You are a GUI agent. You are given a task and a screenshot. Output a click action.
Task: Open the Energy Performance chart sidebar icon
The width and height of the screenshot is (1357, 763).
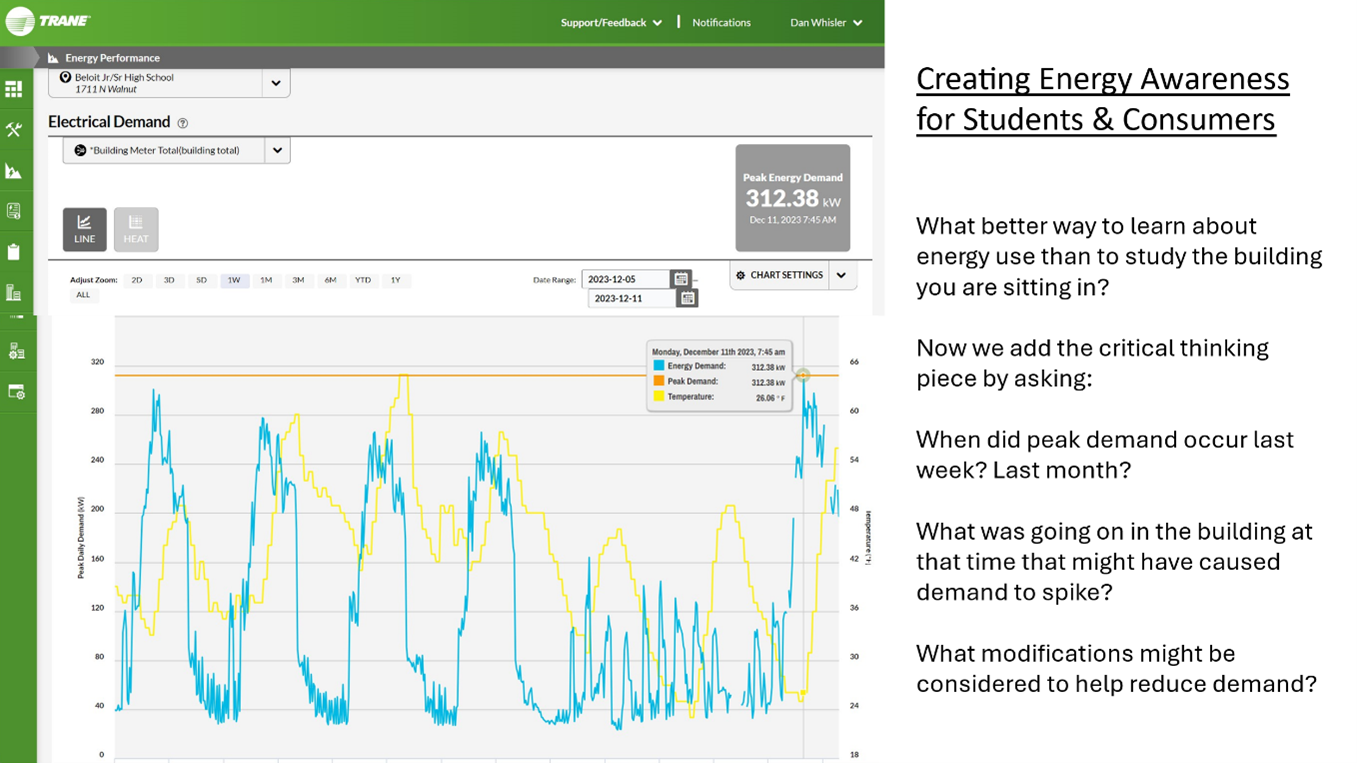point(14,171)
